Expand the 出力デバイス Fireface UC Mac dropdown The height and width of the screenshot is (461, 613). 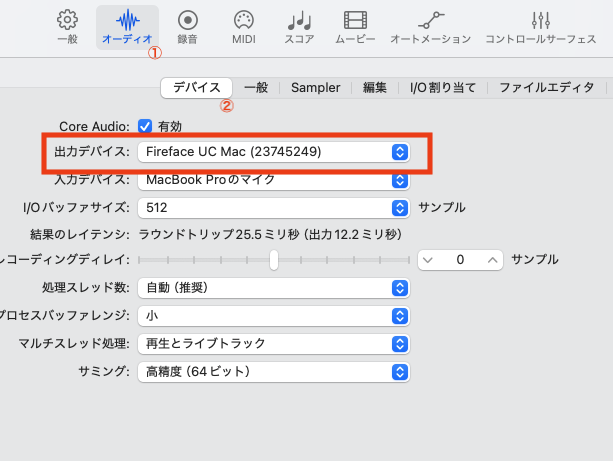pyautogui.click(x=273, y=152)
